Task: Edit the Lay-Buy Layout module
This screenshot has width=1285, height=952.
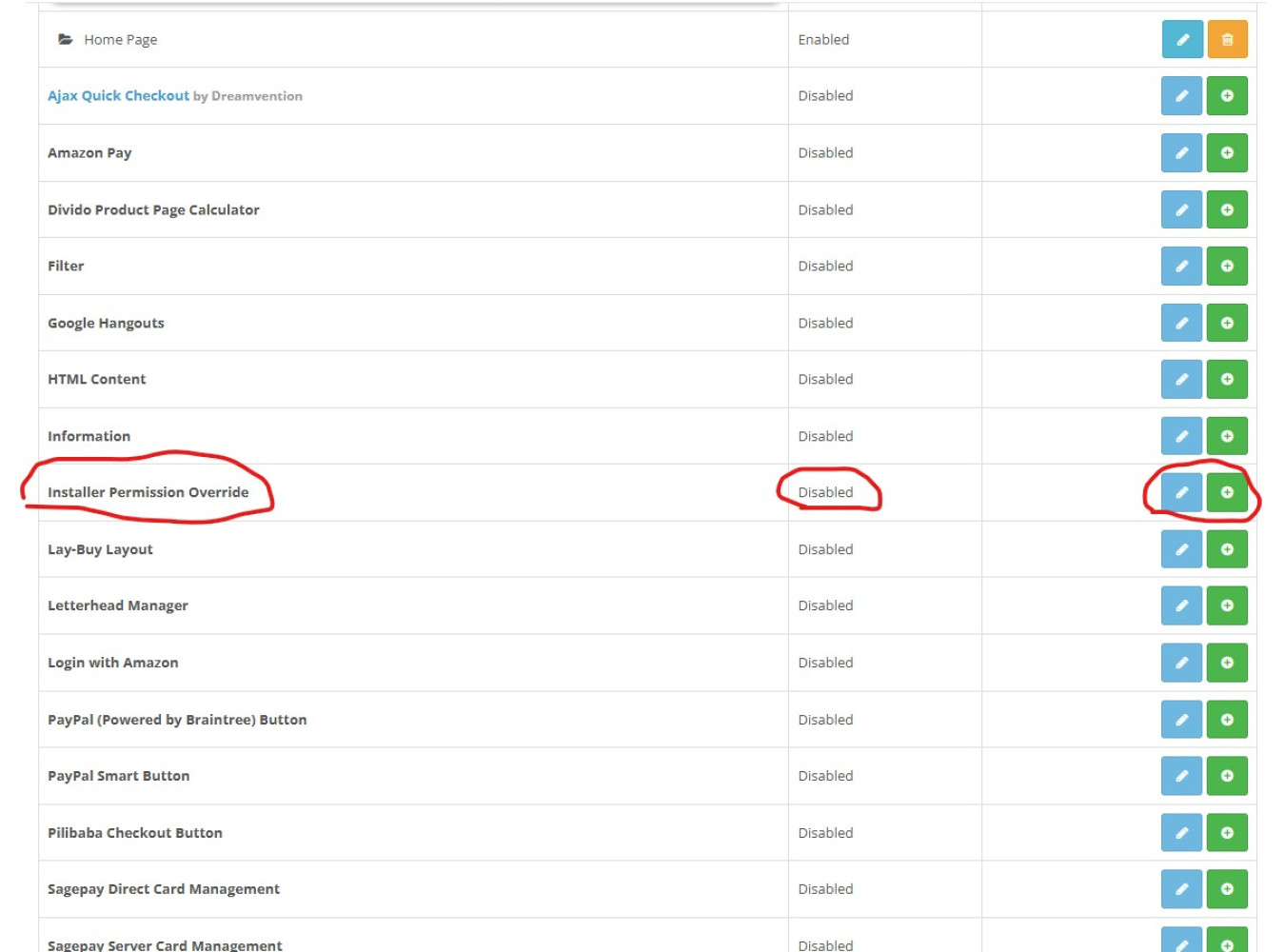Action: coord(1181,549)
